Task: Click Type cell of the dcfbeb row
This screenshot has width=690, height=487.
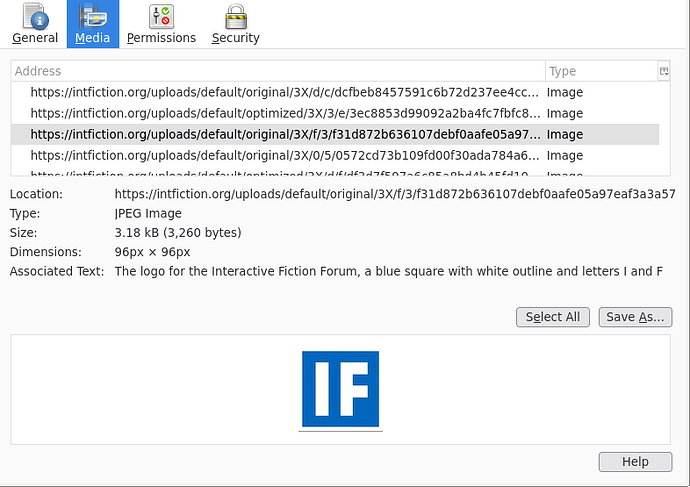Action: (x=565, y=92)
